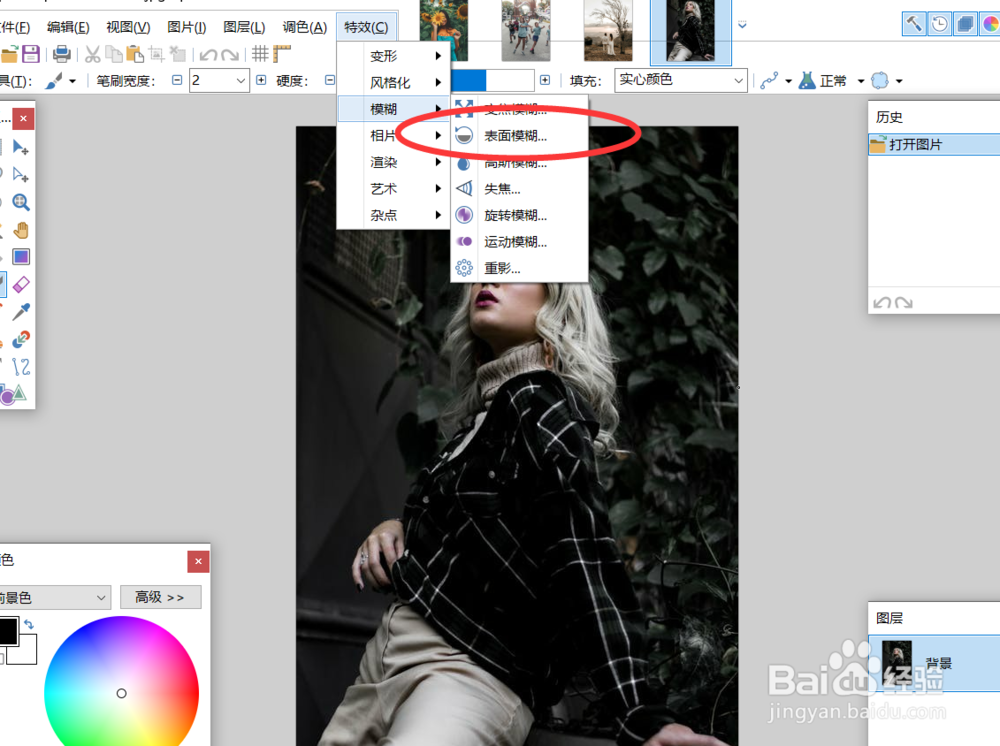1000x746 pixels.
Task: Click the 高级 >> button in color panel
Action: pyautogui.click(x=160, y=597)
